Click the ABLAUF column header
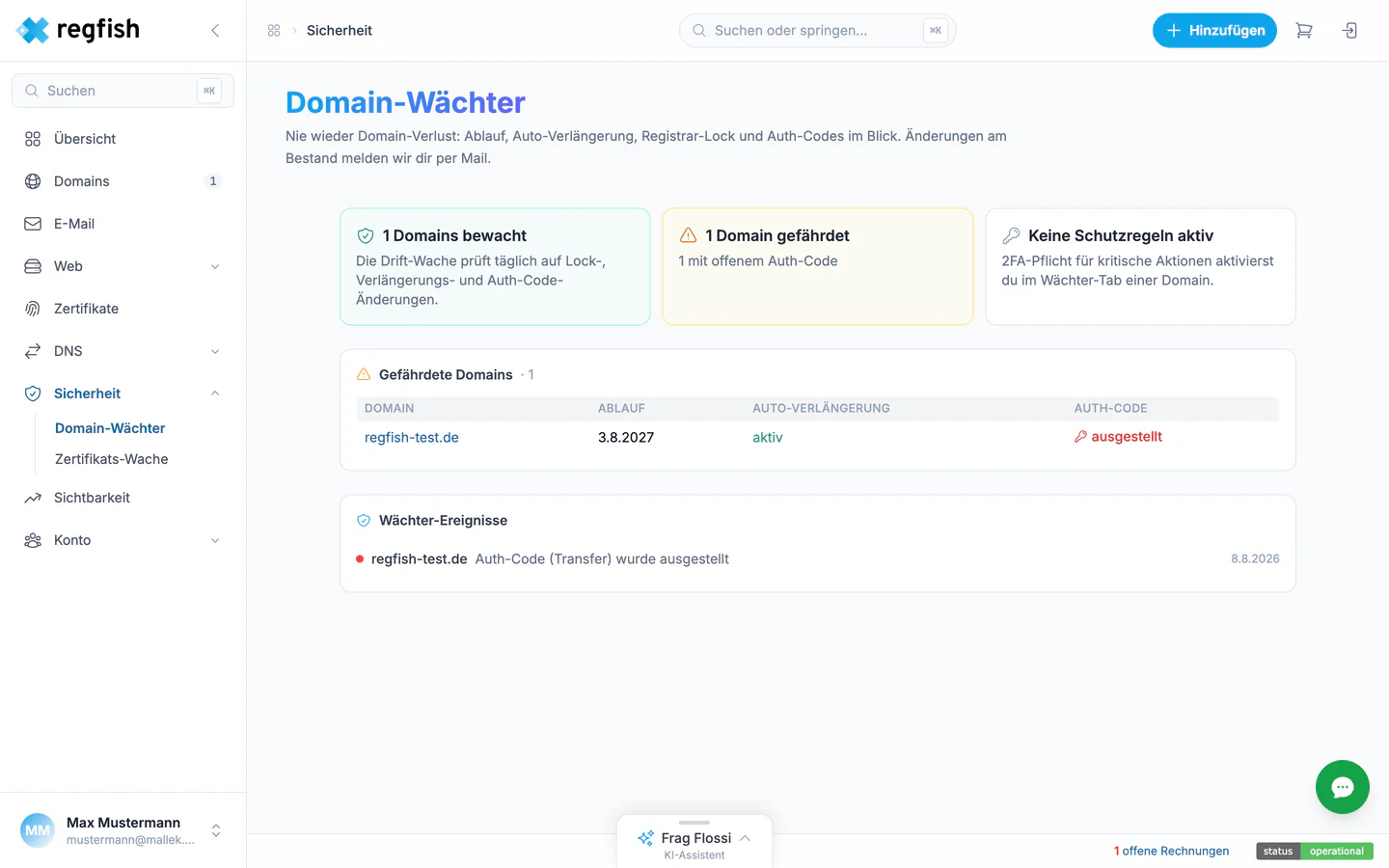Viewport: 1389px width, 868px height. tap(621, 409)
